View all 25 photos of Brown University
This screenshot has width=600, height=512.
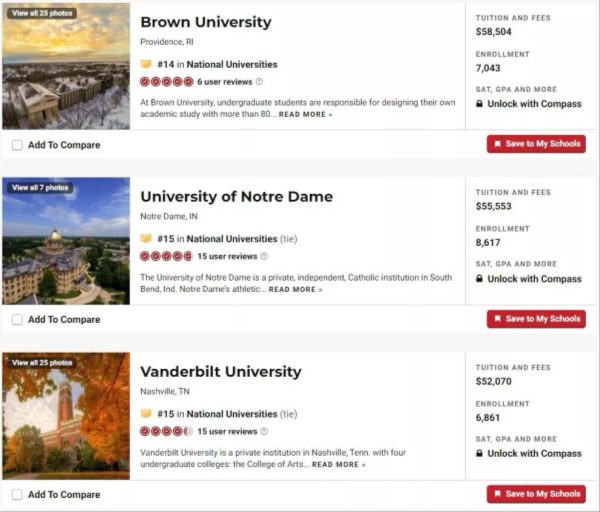pos(42,13)
